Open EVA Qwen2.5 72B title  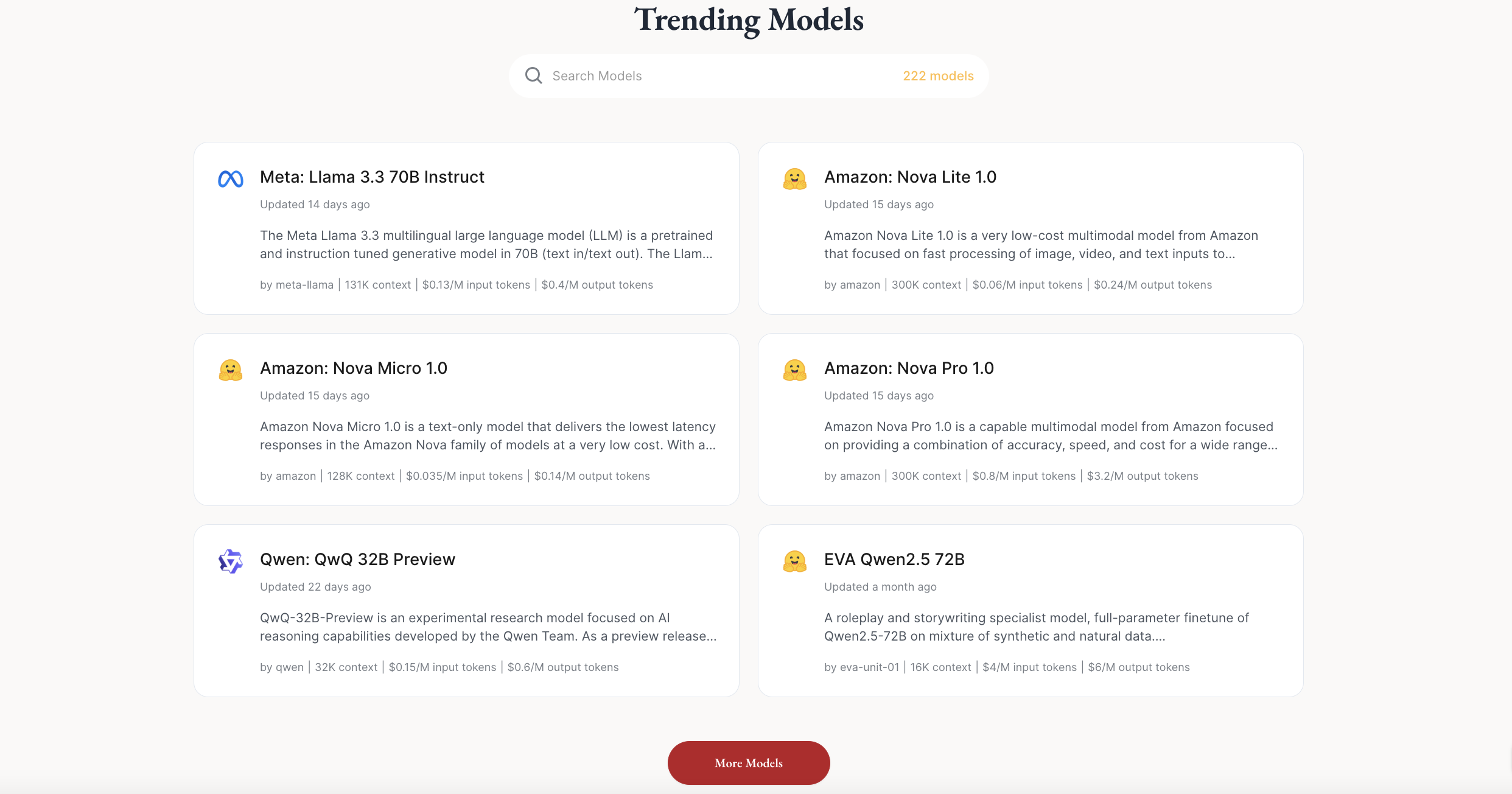click(x=894, y=560)
